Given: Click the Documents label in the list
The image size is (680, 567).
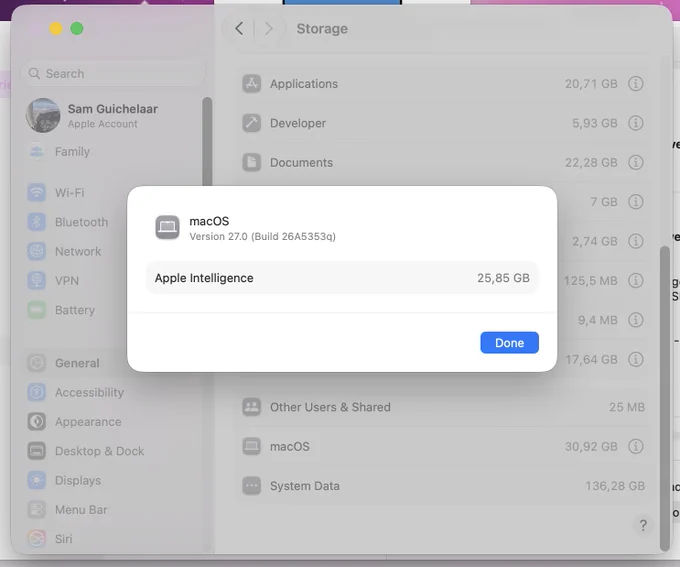Looking at the screenshot, I should [301, 163].
